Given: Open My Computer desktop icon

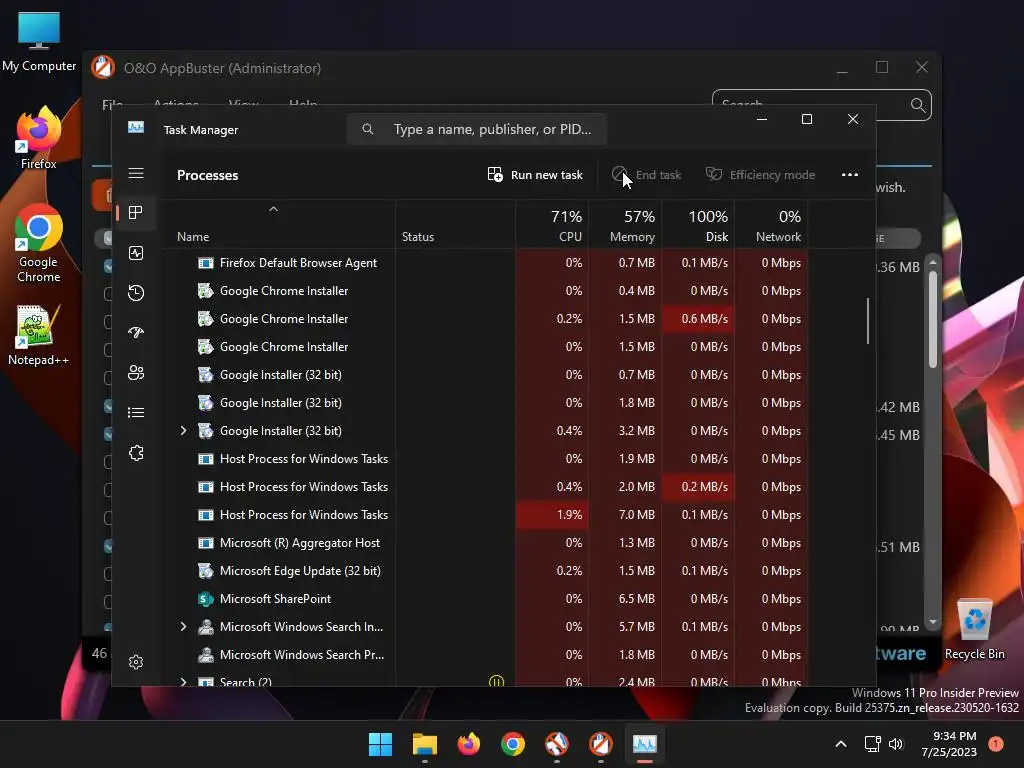Looking at the screenshot, I should point(39,42).
